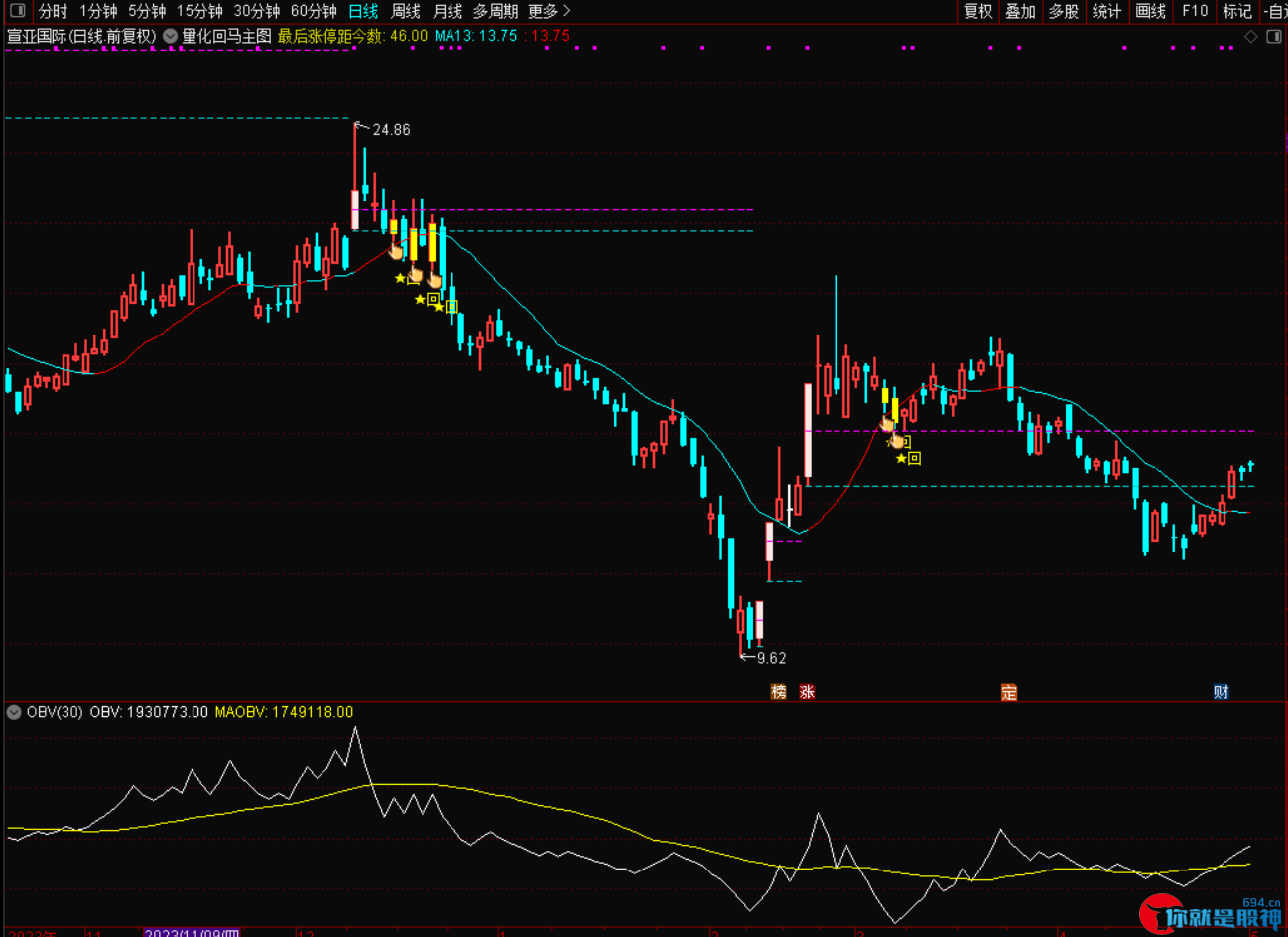Click the 定 event marker icon
The image size is (1288, 937).
[x=1009, y=692]
